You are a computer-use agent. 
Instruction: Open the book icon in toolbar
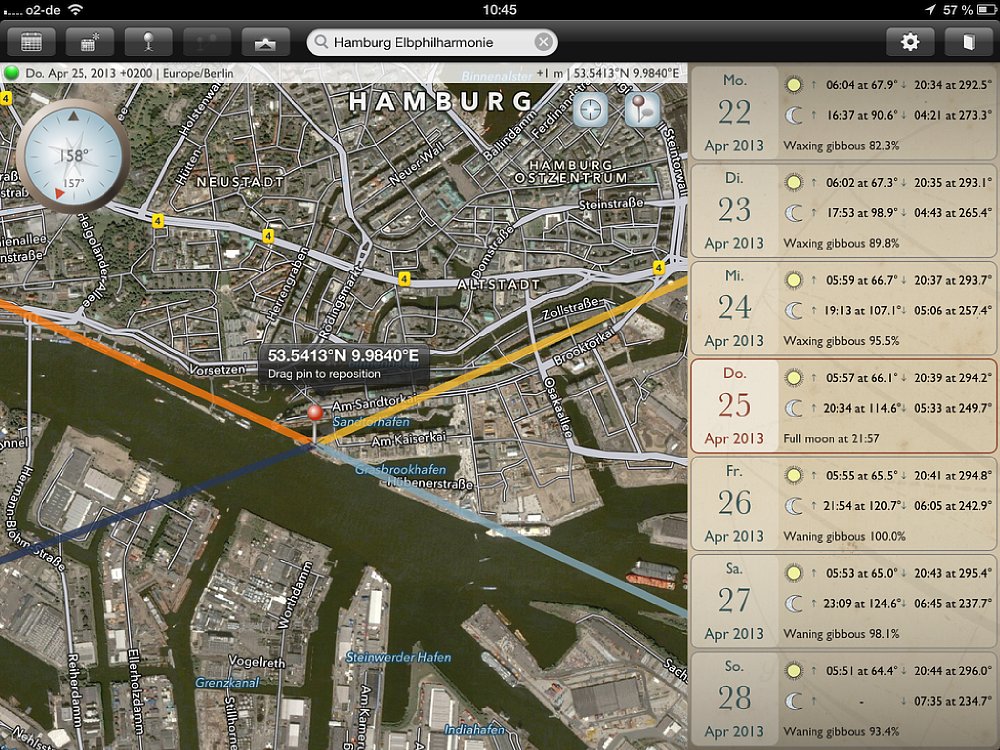(x=967, y=42)
